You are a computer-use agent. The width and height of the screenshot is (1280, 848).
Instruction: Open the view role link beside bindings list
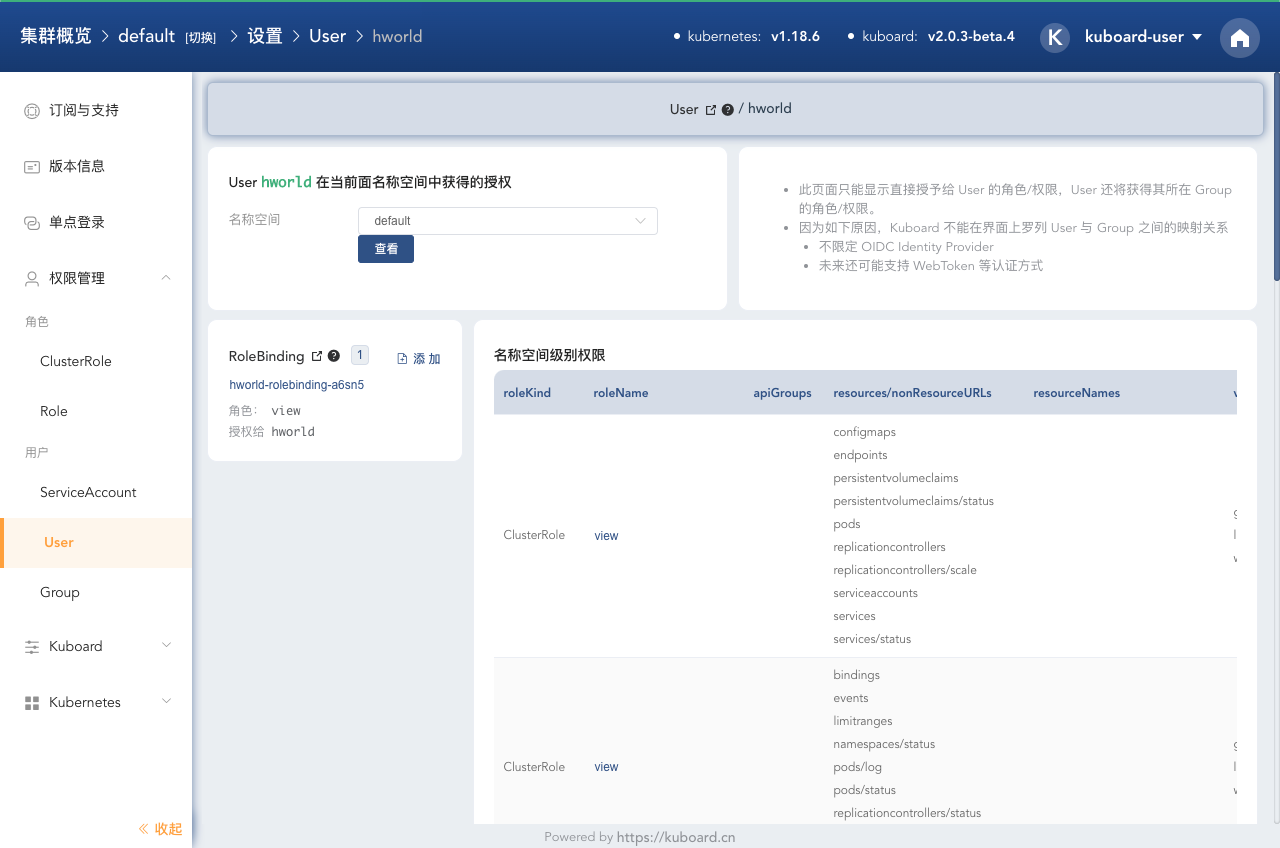pos(606,767)
